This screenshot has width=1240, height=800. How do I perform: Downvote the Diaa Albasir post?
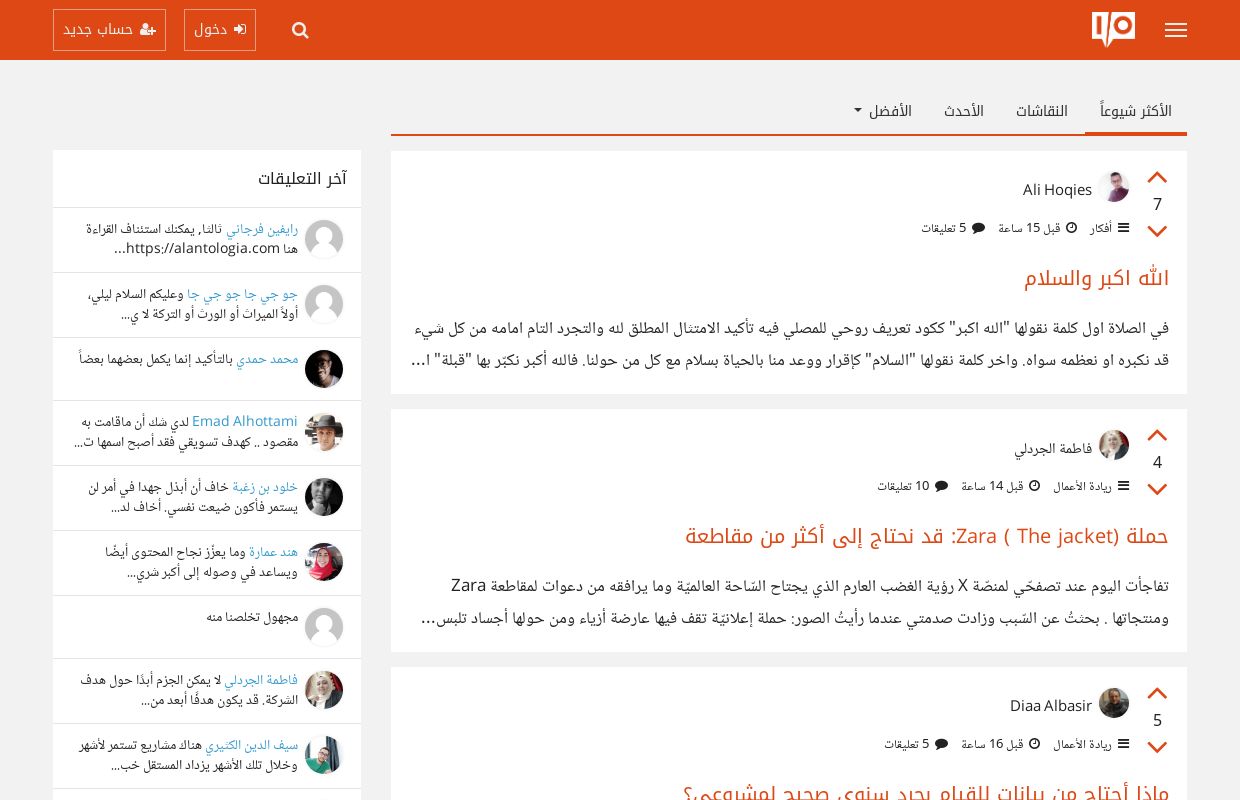click(1157, 747)
